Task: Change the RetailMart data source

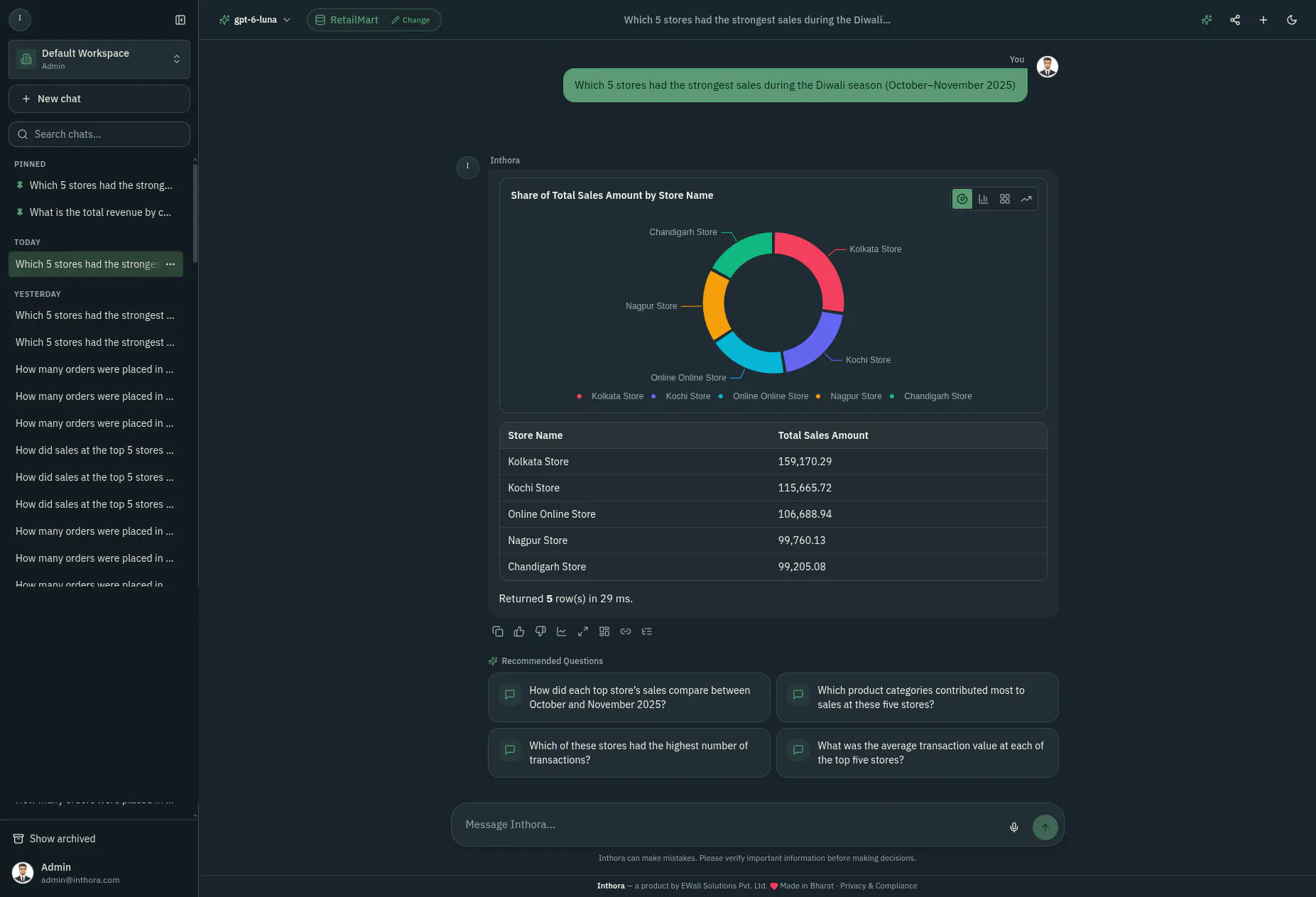Action: [x=410, y=20]
